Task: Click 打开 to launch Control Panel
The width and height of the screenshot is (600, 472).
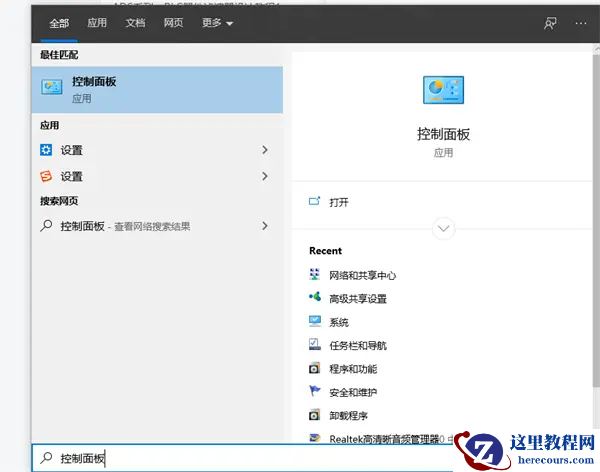Action: coord(339,202)
